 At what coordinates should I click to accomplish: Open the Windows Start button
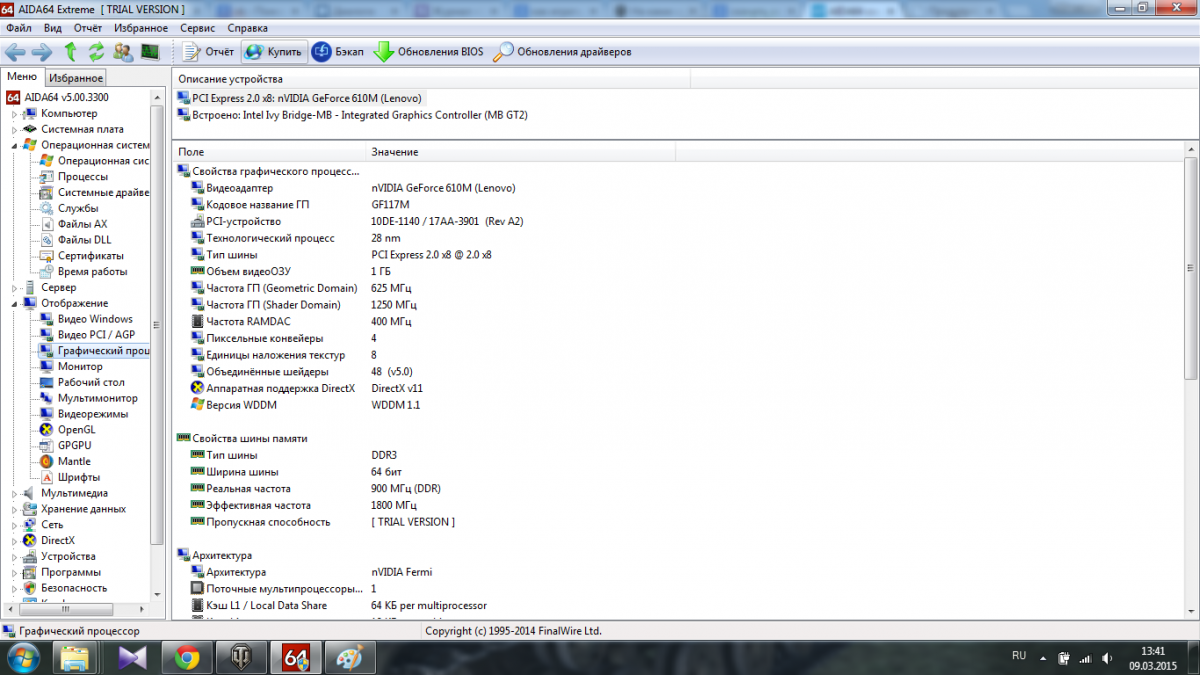[x=23, y=657]
